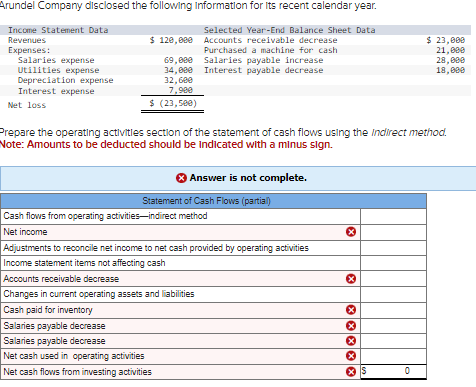Click the error icon beside Accounts receivable decrease
The width and height of the screenshot is (476, 387).
[x=351, y=279]
